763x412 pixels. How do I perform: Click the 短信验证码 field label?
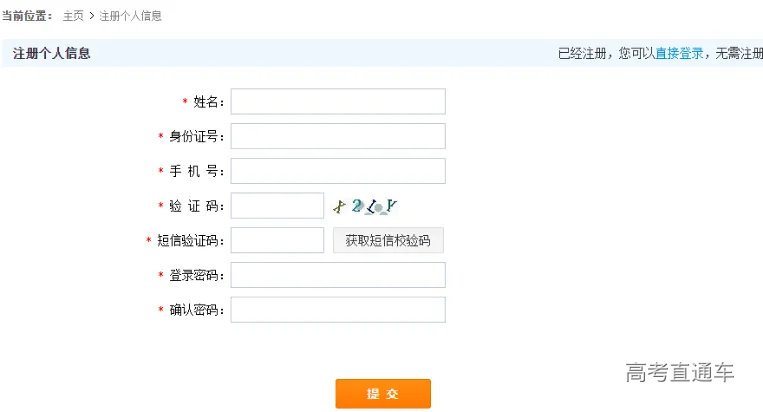coord(190,241)
